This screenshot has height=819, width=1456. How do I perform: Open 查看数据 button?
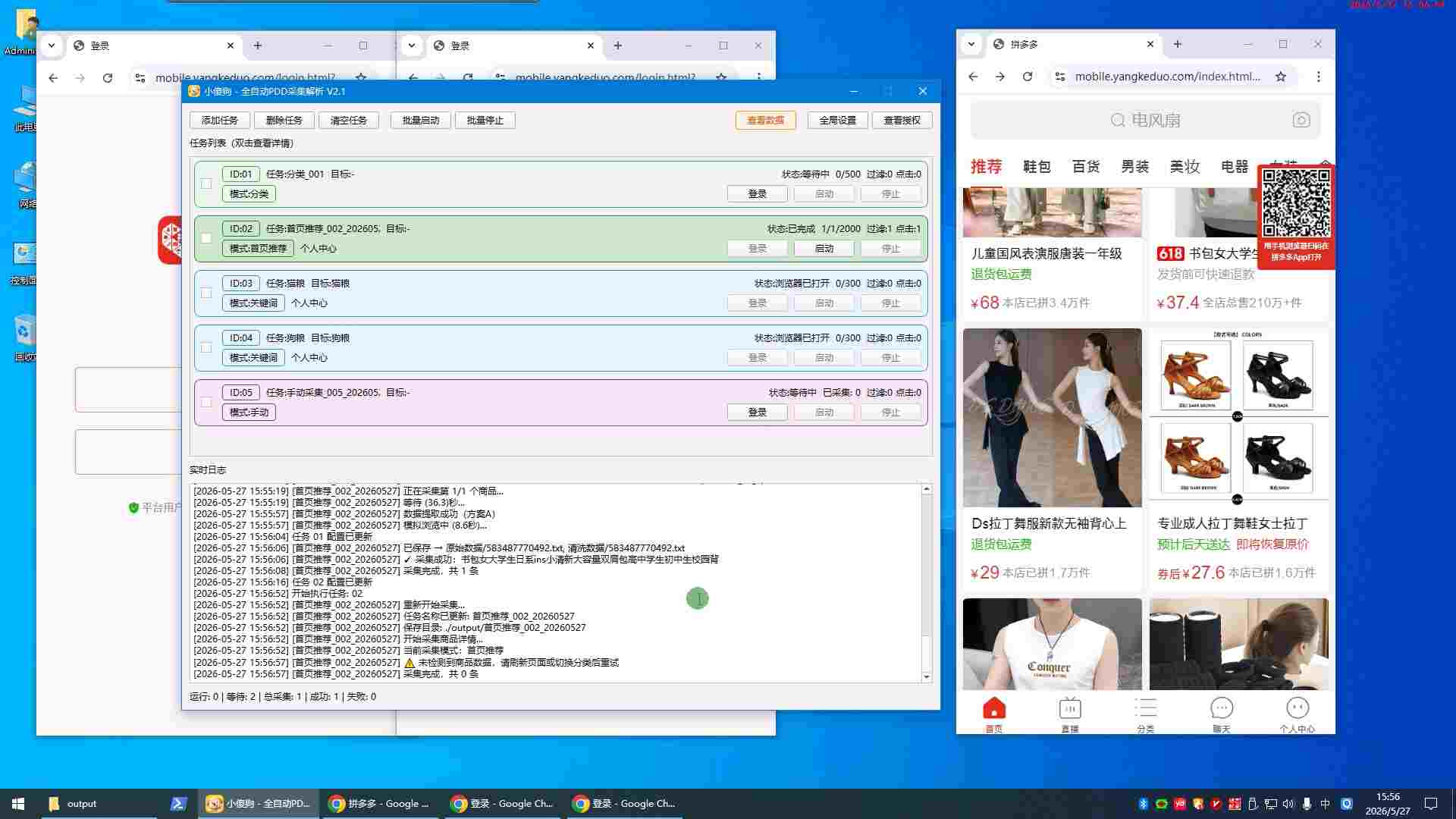point(766,120)
